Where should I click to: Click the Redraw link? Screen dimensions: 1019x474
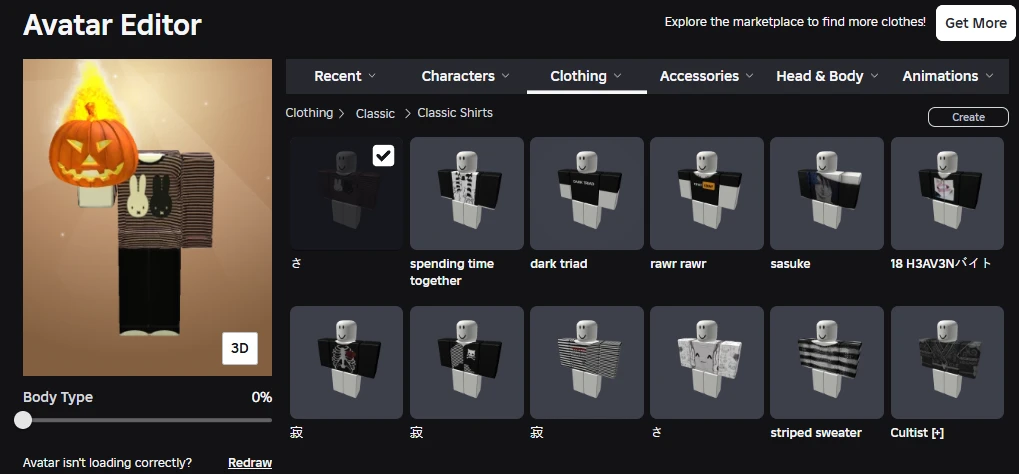click(x=250, y=463)
